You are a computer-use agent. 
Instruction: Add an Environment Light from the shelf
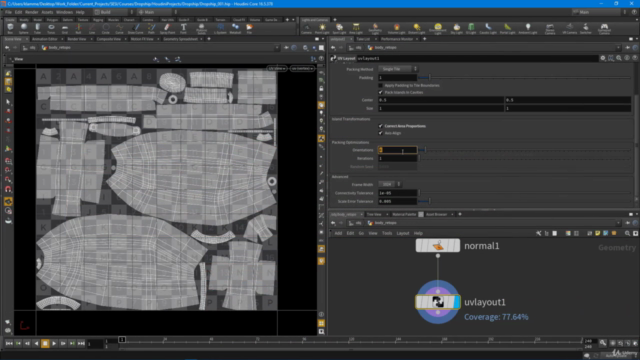[x=438, y=29]
